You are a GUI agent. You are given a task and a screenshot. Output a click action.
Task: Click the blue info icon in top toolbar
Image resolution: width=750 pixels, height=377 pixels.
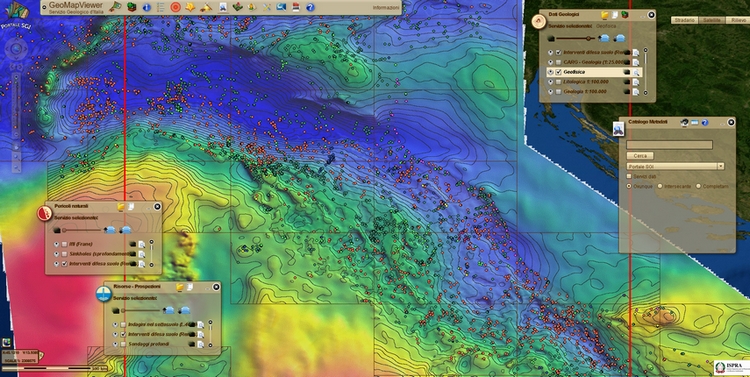(x=146, y=7)
